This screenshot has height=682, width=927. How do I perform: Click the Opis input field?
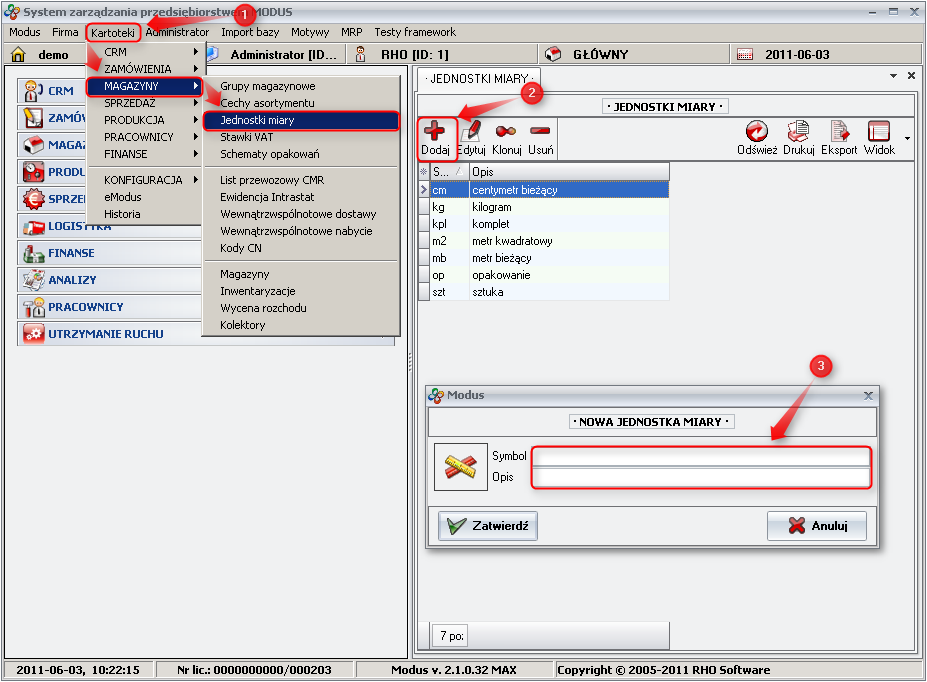click(x=700, y=477)
